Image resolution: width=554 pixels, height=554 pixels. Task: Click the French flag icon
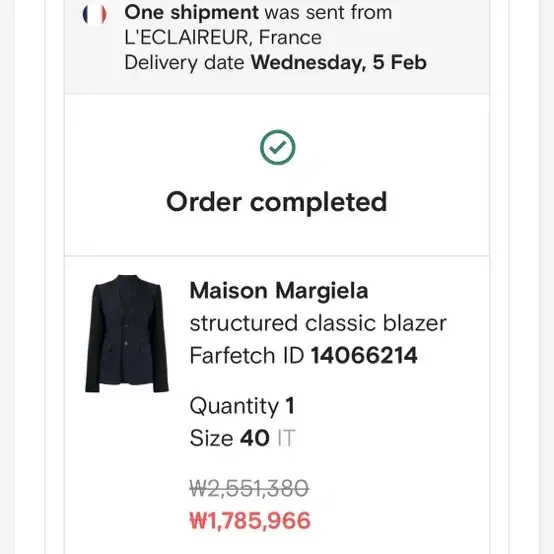94,14
